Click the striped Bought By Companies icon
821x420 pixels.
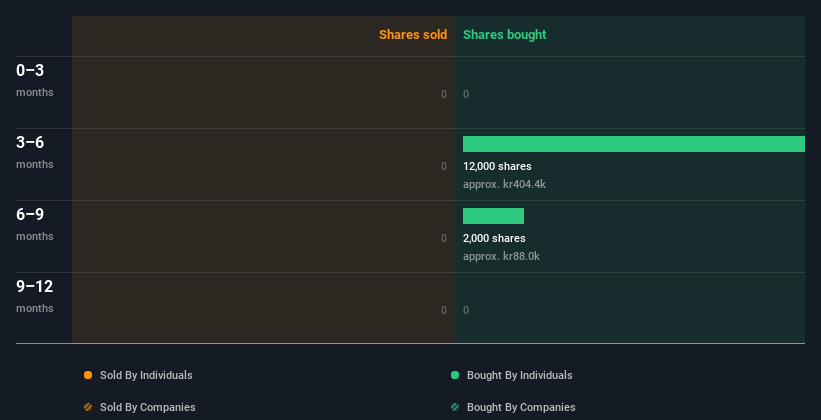pos(455,407)
